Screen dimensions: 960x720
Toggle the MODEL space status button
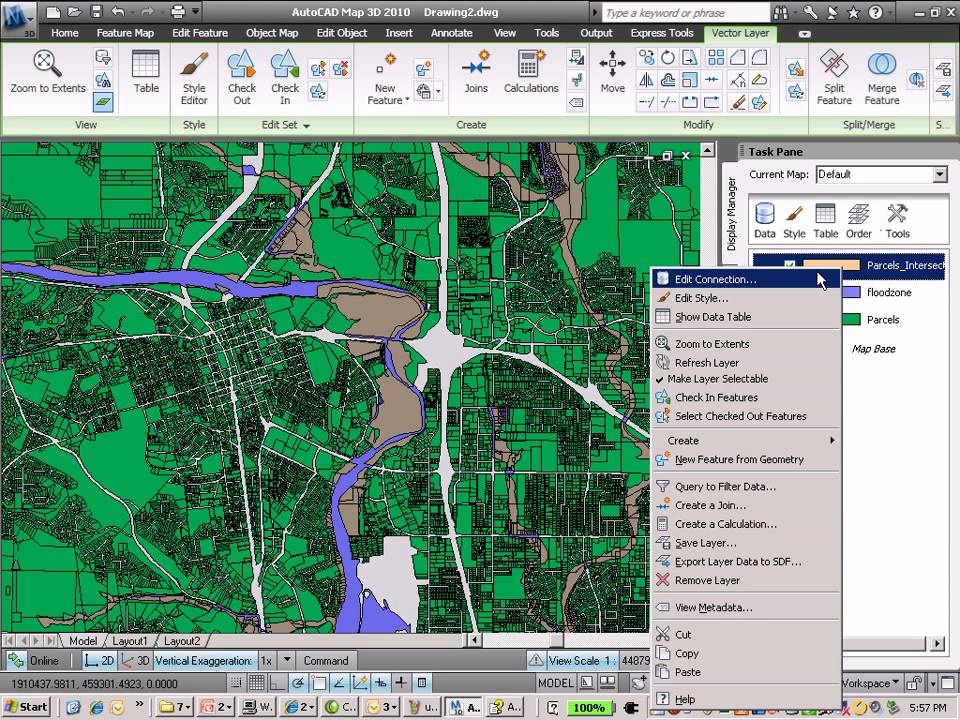pos(555,683)
